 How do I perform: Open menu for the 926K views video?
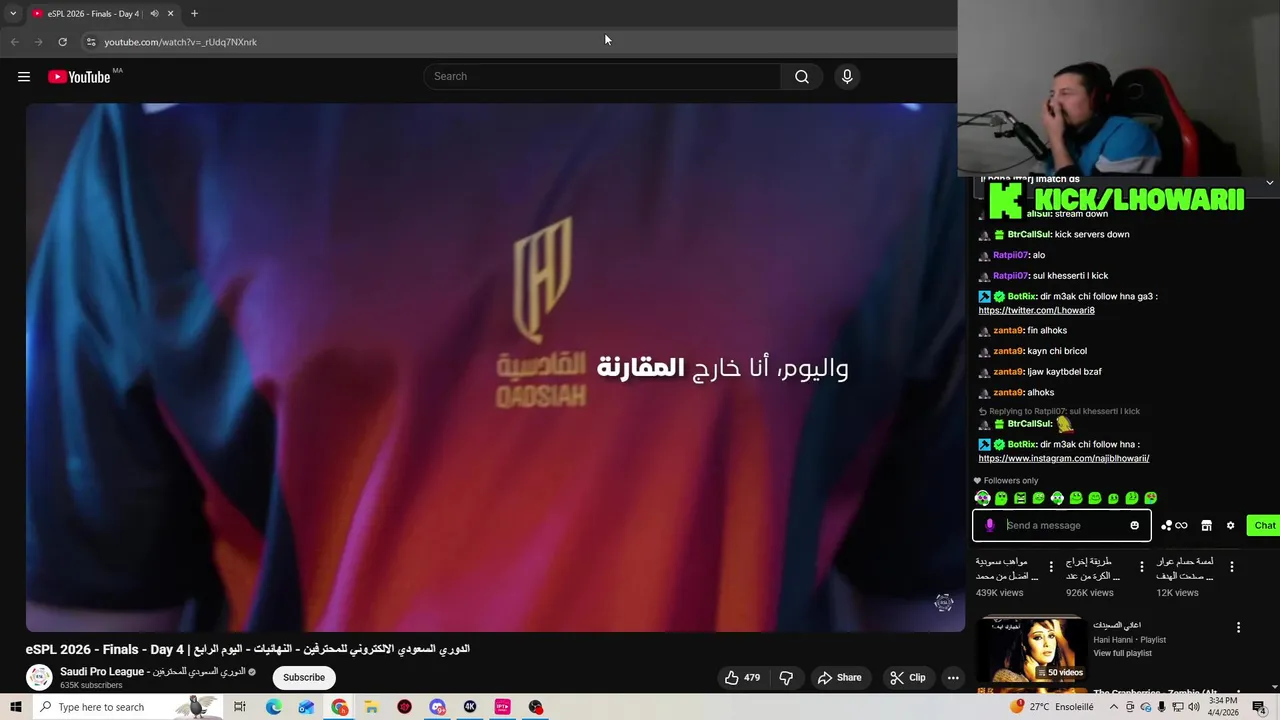(x=1141, y=566)
